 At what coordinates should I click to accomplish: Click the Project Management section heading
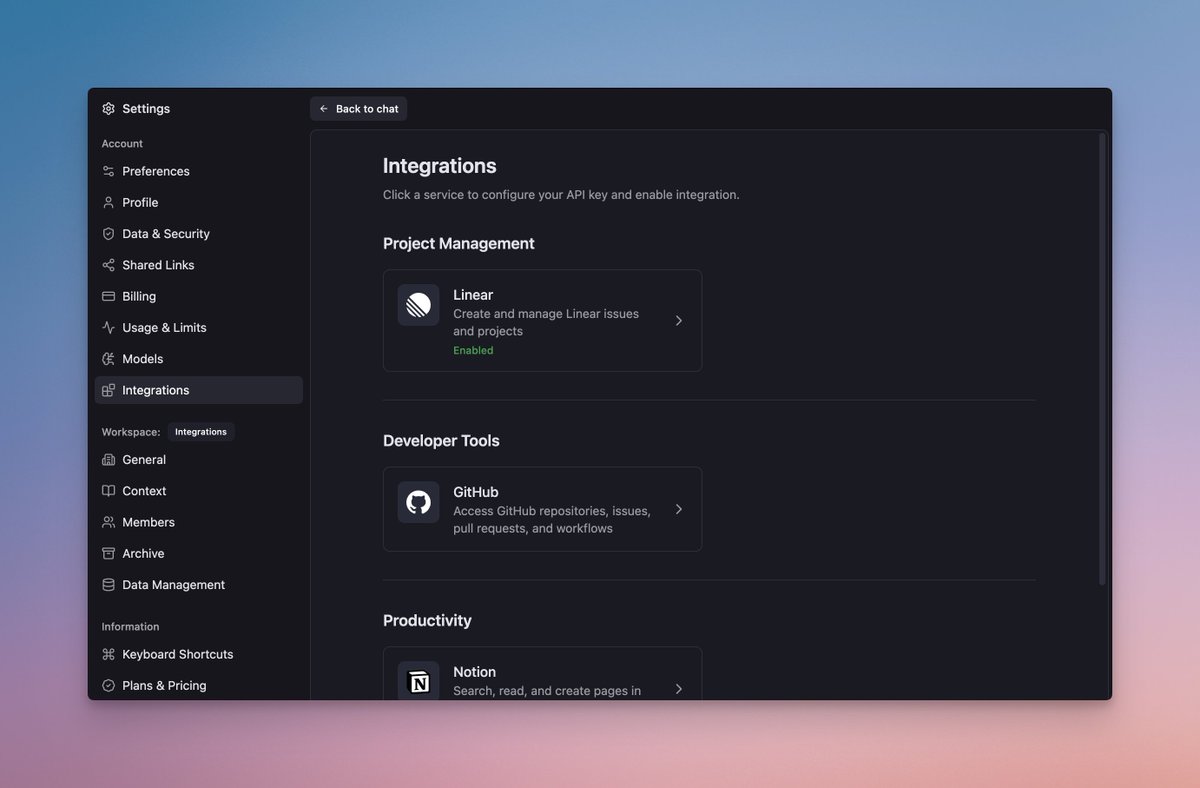pyautogui.click(x=459, y=244)
